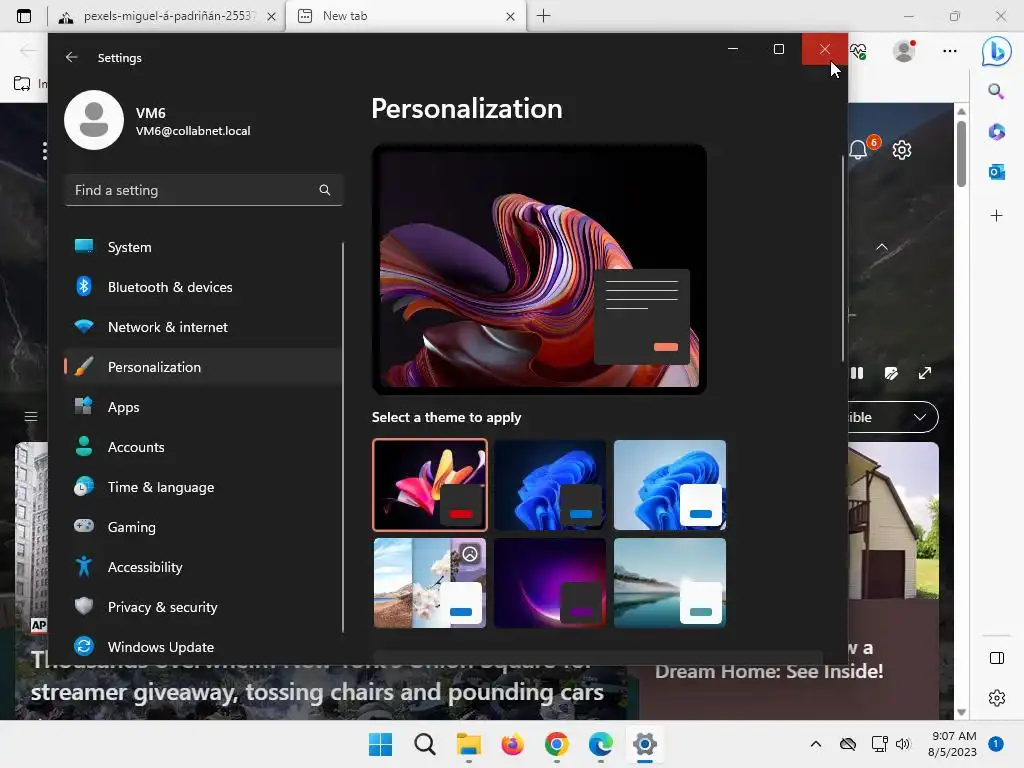The image size is (1024, 768).
Task: Launch Firefox from taskbar
Action: click(x=513, y=744)
